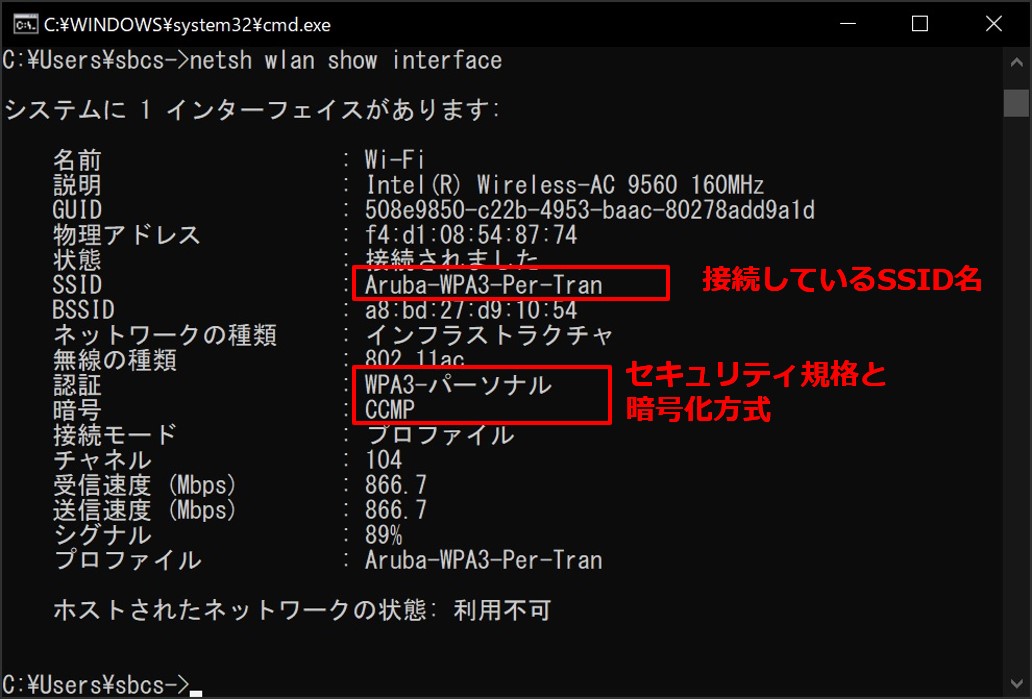Click the label チャネル

[103, 460]
